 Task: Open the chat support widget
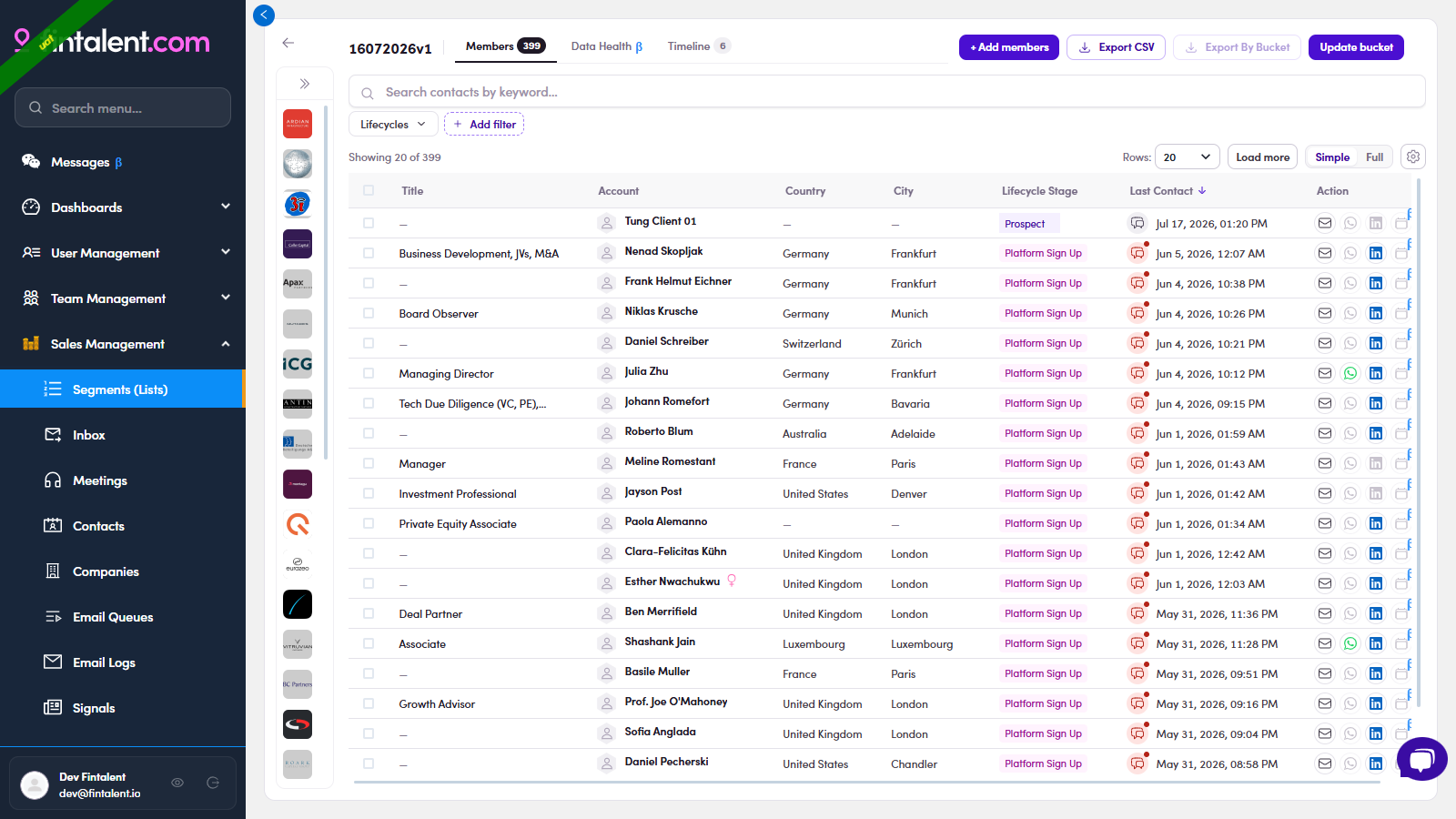pyautogui.click(x=1421, y=758)
